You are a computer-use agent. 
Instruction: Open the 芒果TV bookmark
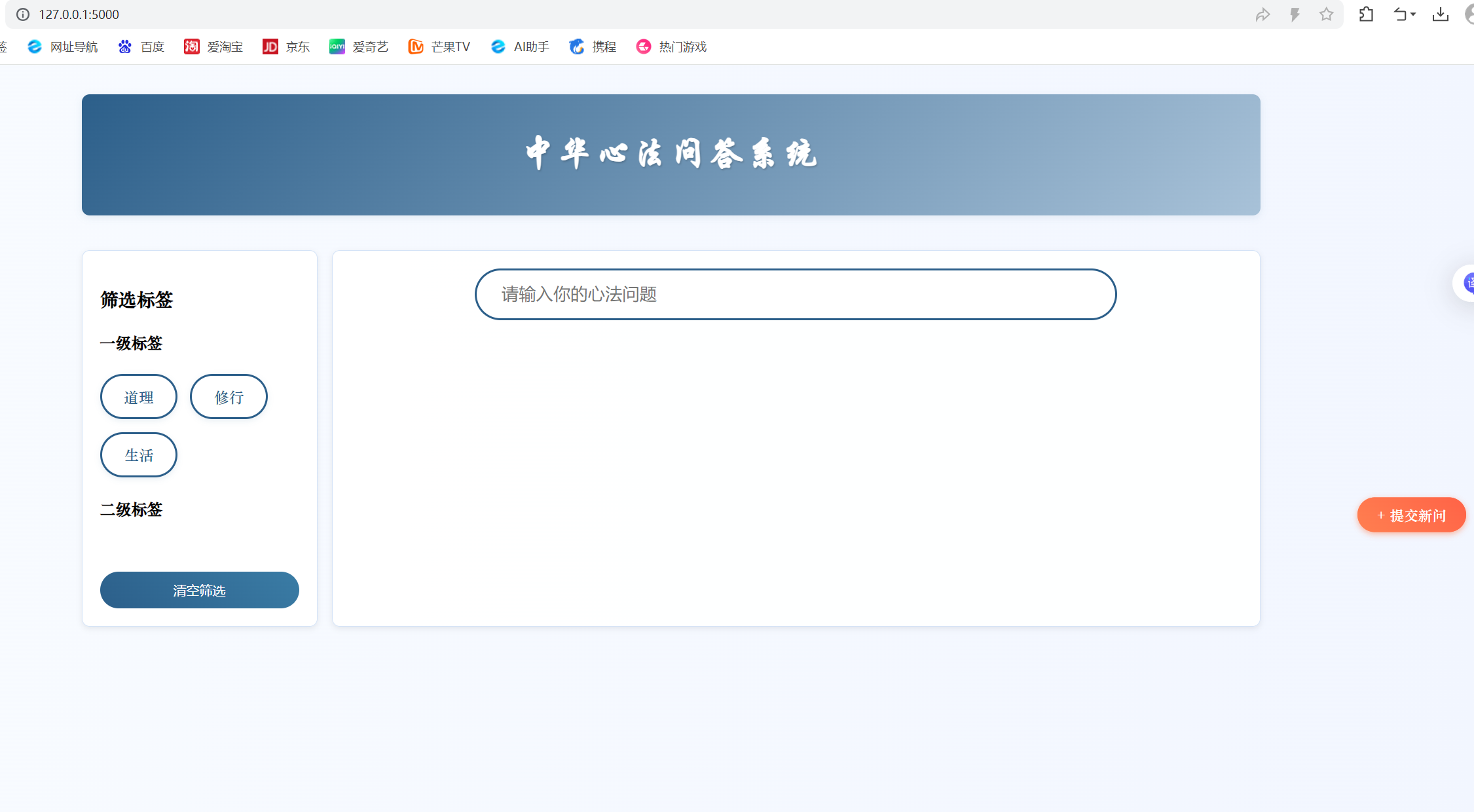click(x=439, y=46)
